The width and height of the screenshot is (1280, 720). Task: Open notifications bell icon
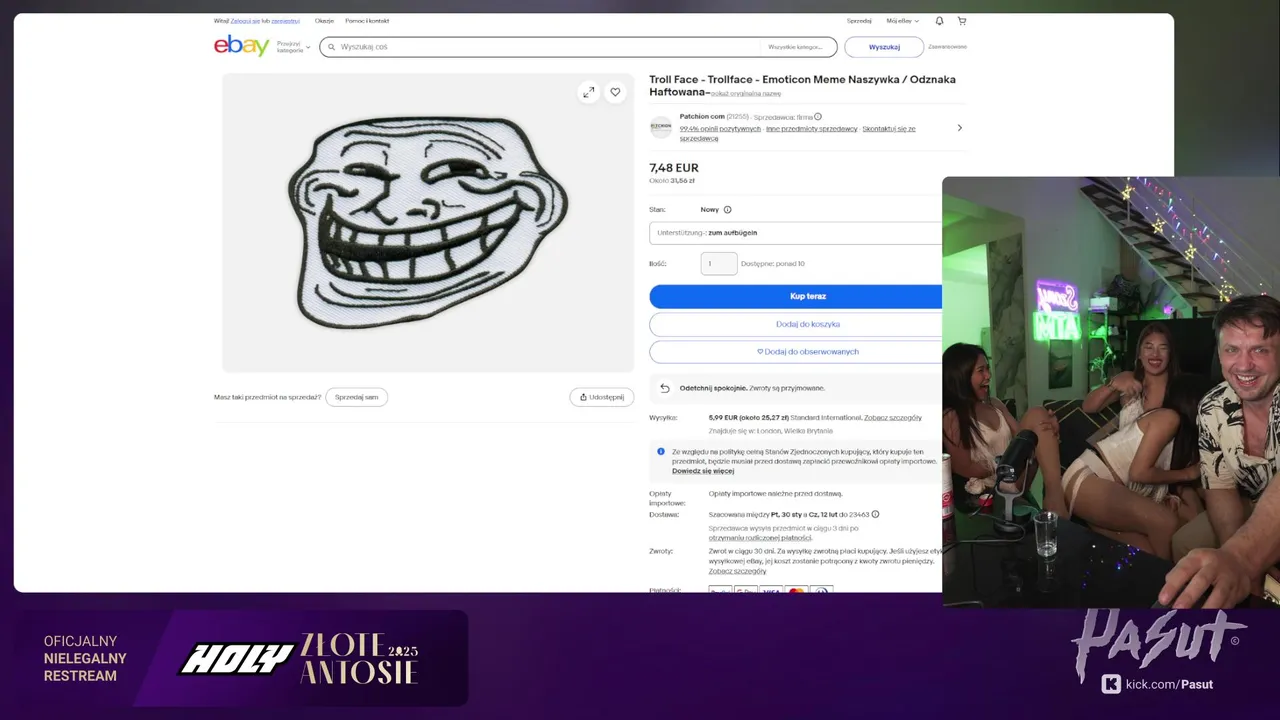(x=939, y=21)
